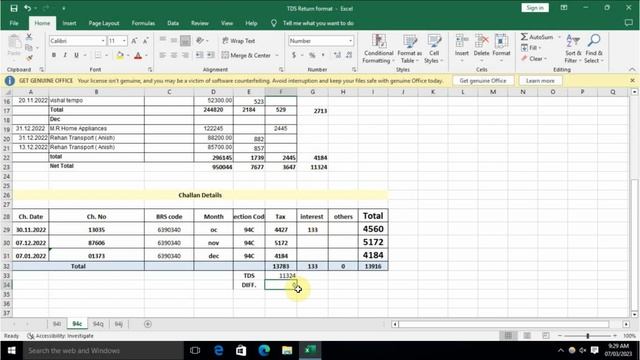The height and width of the screenshot is (360, 640).
Task: Select Normal view in the status bar
Action: tap(508, 336)
